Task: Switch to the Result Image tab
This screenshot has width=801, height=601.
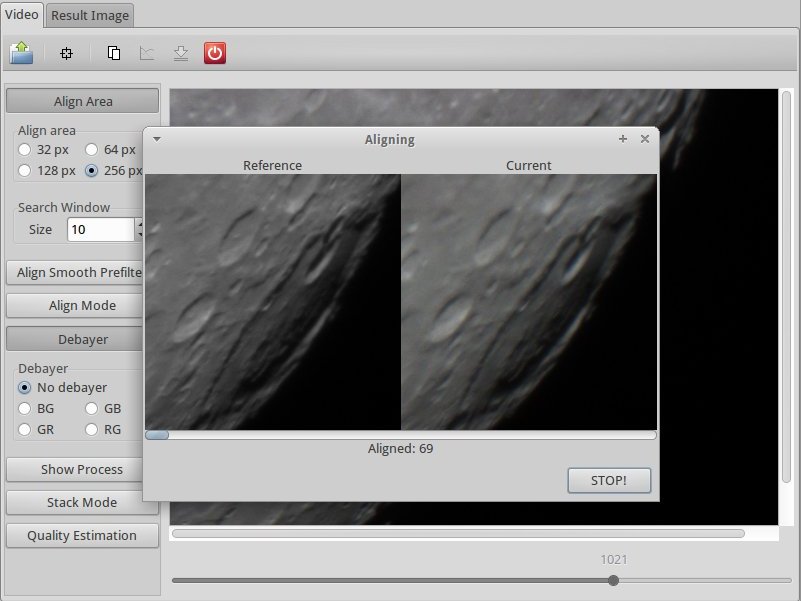Action: click(90, 15)
